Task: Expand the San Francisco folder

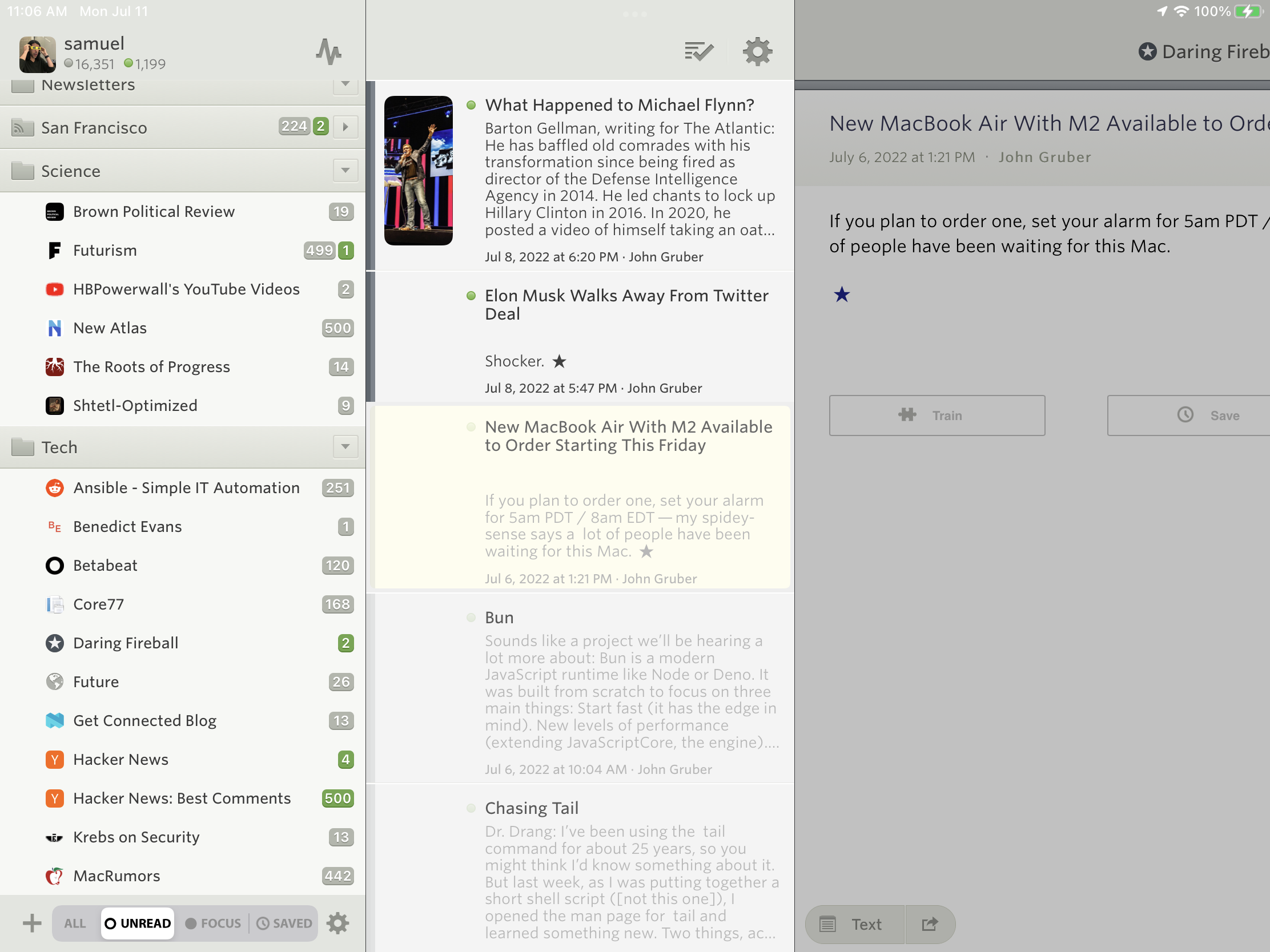Action: point(345,127)
